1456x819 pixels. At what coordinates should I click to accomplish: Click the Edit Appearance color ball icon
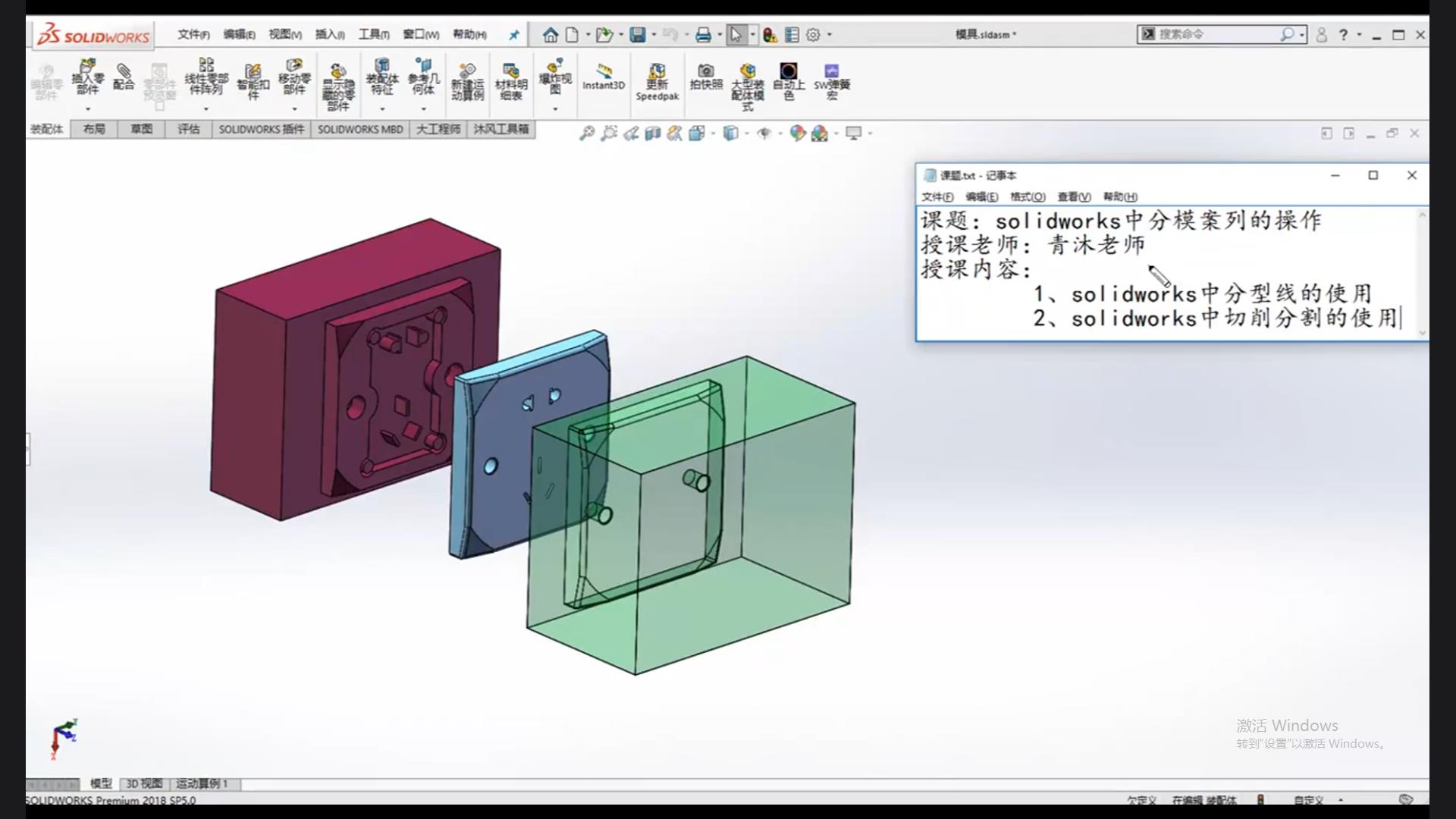[x=797, y=133]
